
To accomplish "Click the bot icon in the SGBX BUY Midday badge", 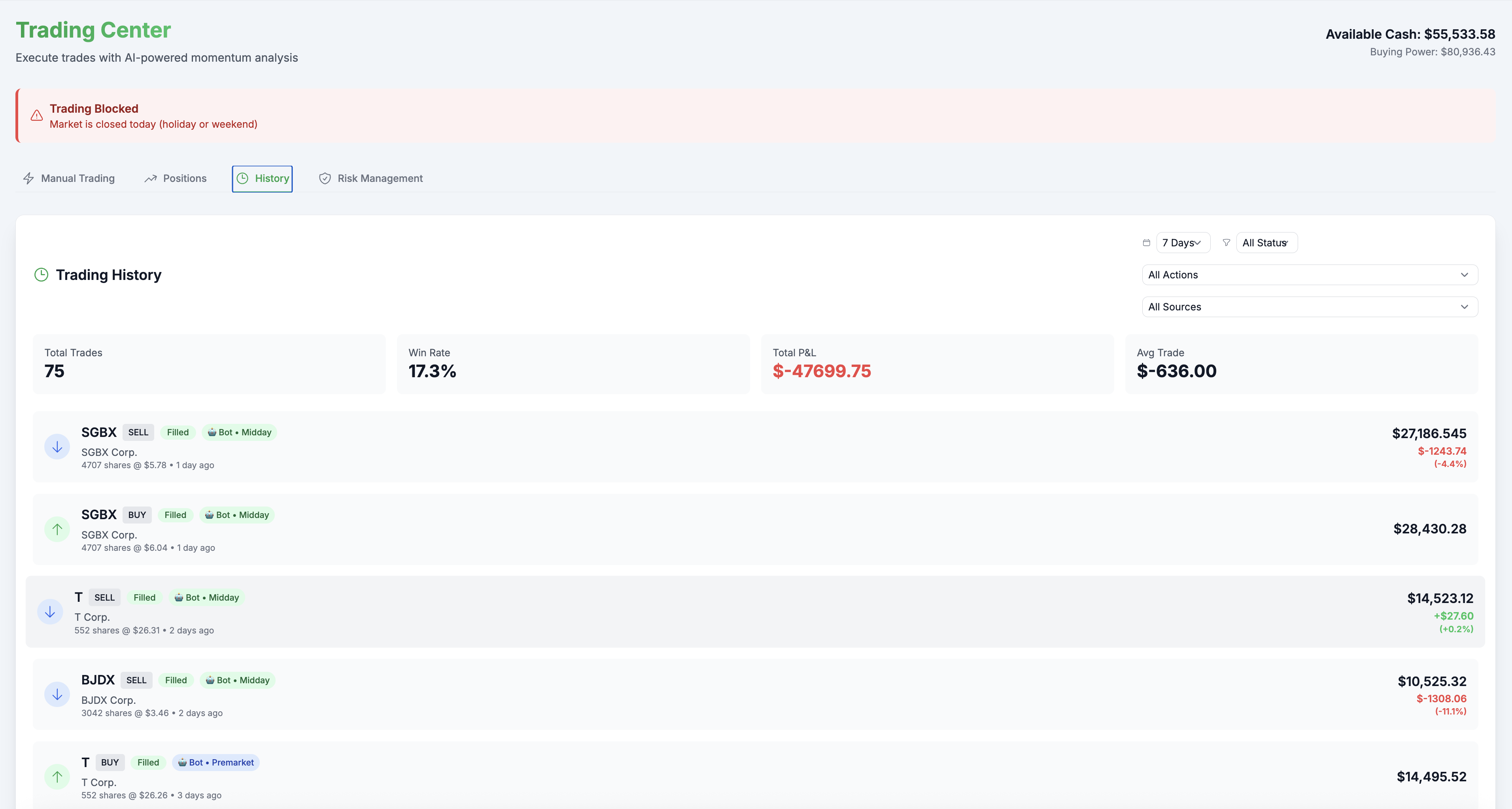I will tap(209, 515).
